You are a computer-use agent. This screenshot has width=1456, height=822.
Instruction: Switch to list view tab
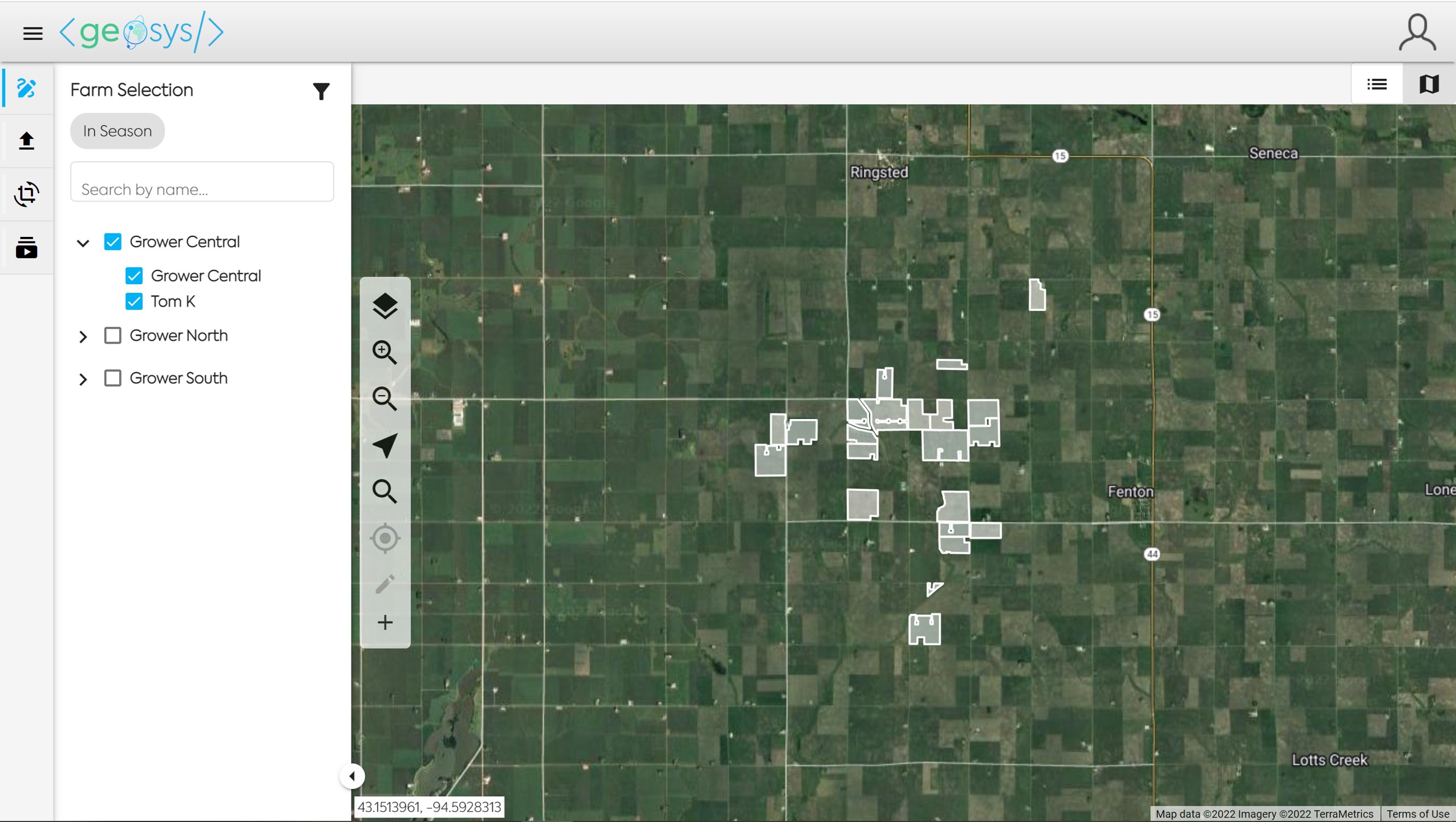(1377, 84)
